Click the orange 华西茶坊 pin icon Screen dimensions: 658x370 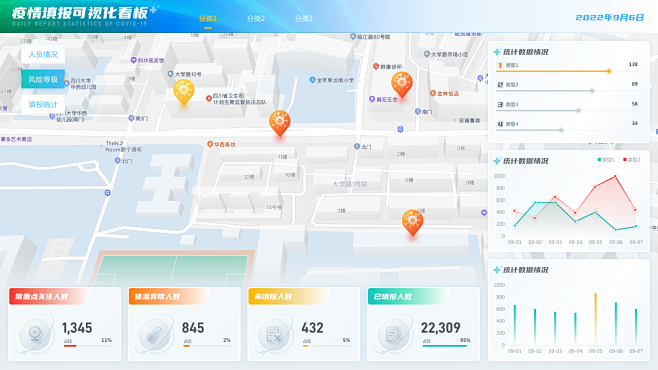coord(210,144)
